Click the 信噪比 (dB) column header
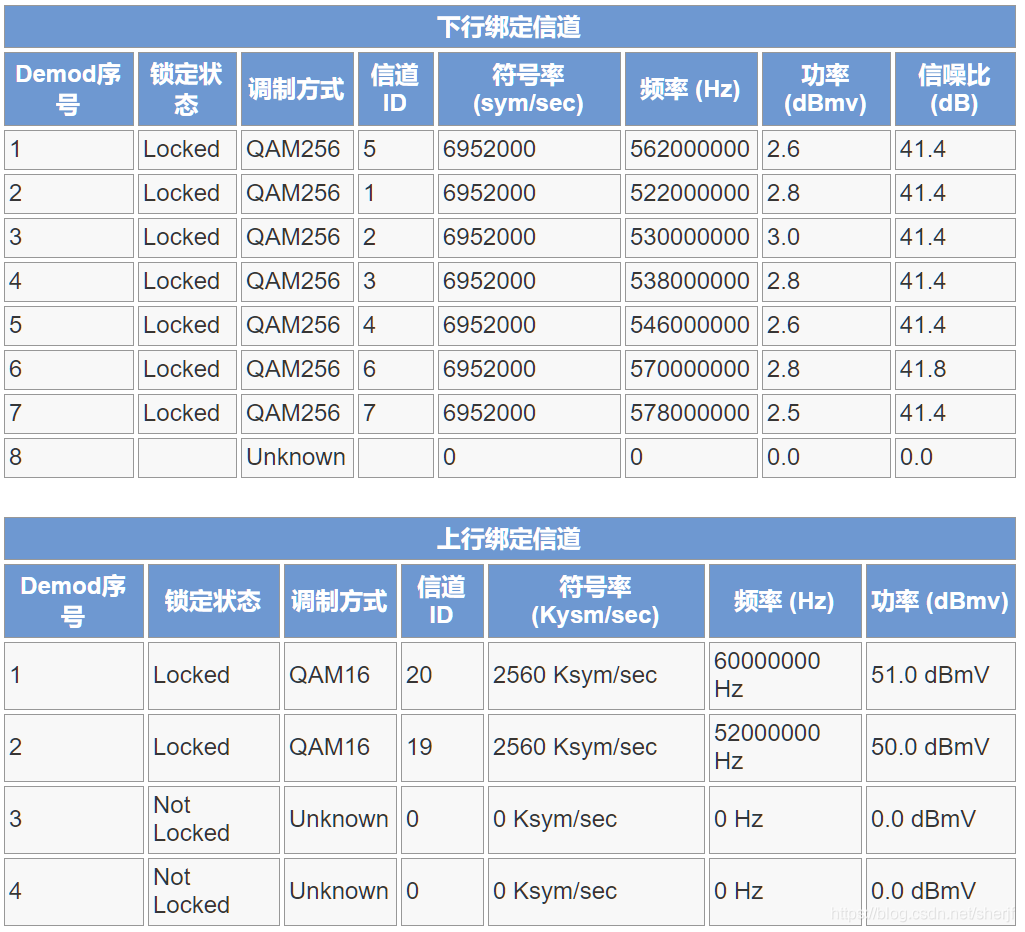The width and height of the screenshot is (1025, 932). pyautogui.click(x=954, y=89)
